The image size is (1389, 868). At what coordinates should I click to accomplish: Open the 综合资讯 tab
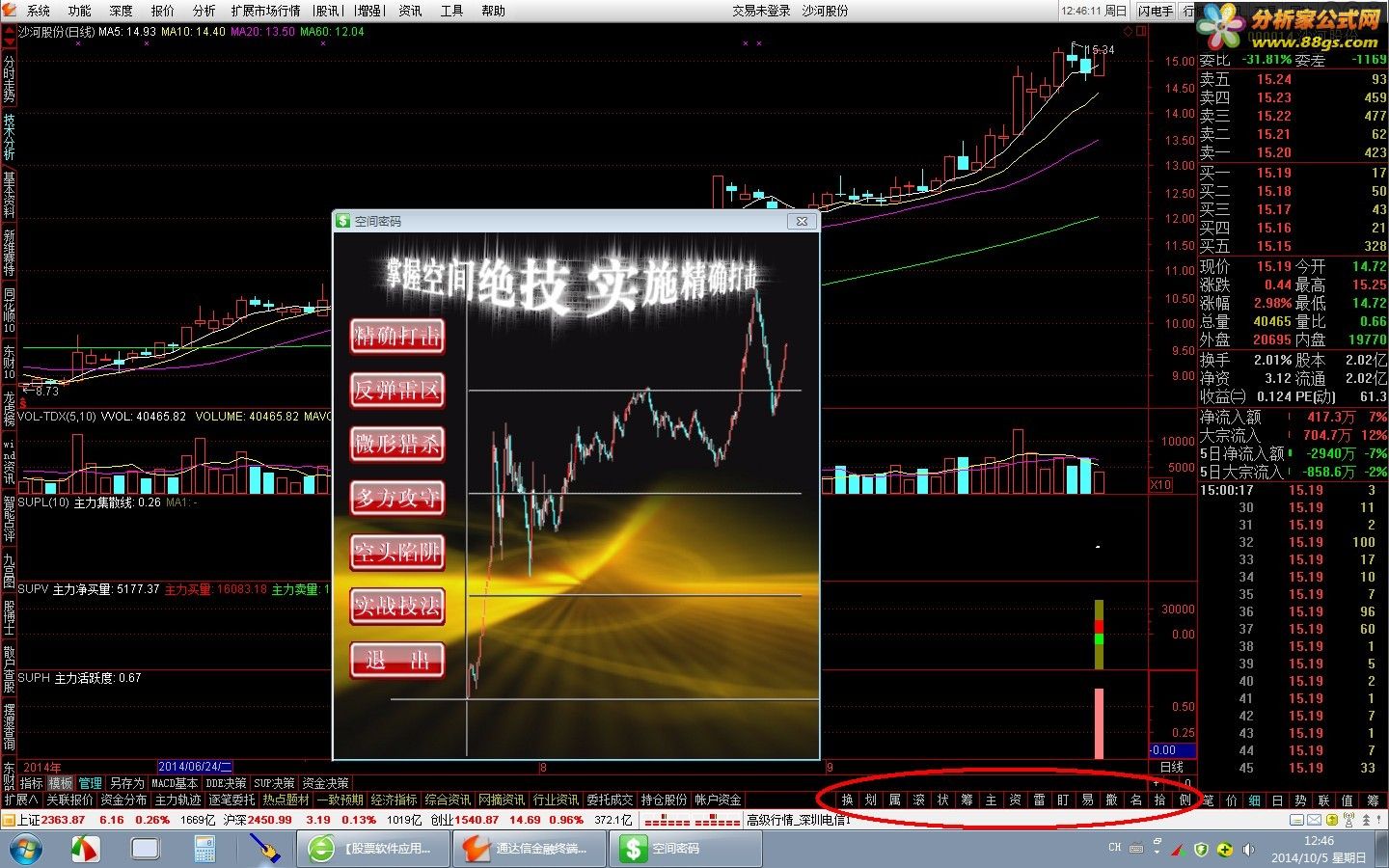(x=449, y=800)
